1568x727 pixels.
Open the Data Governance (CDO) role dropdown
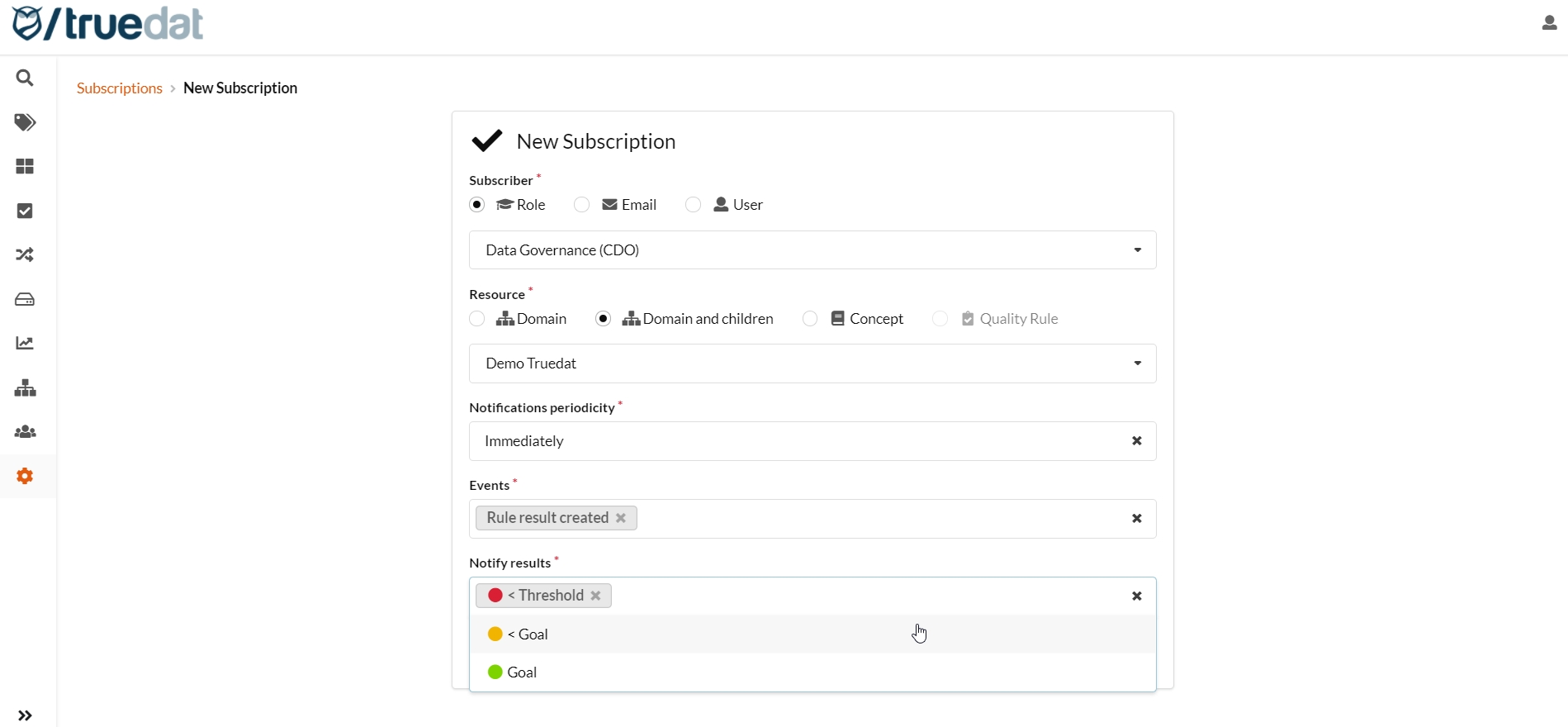click(812, 250)
